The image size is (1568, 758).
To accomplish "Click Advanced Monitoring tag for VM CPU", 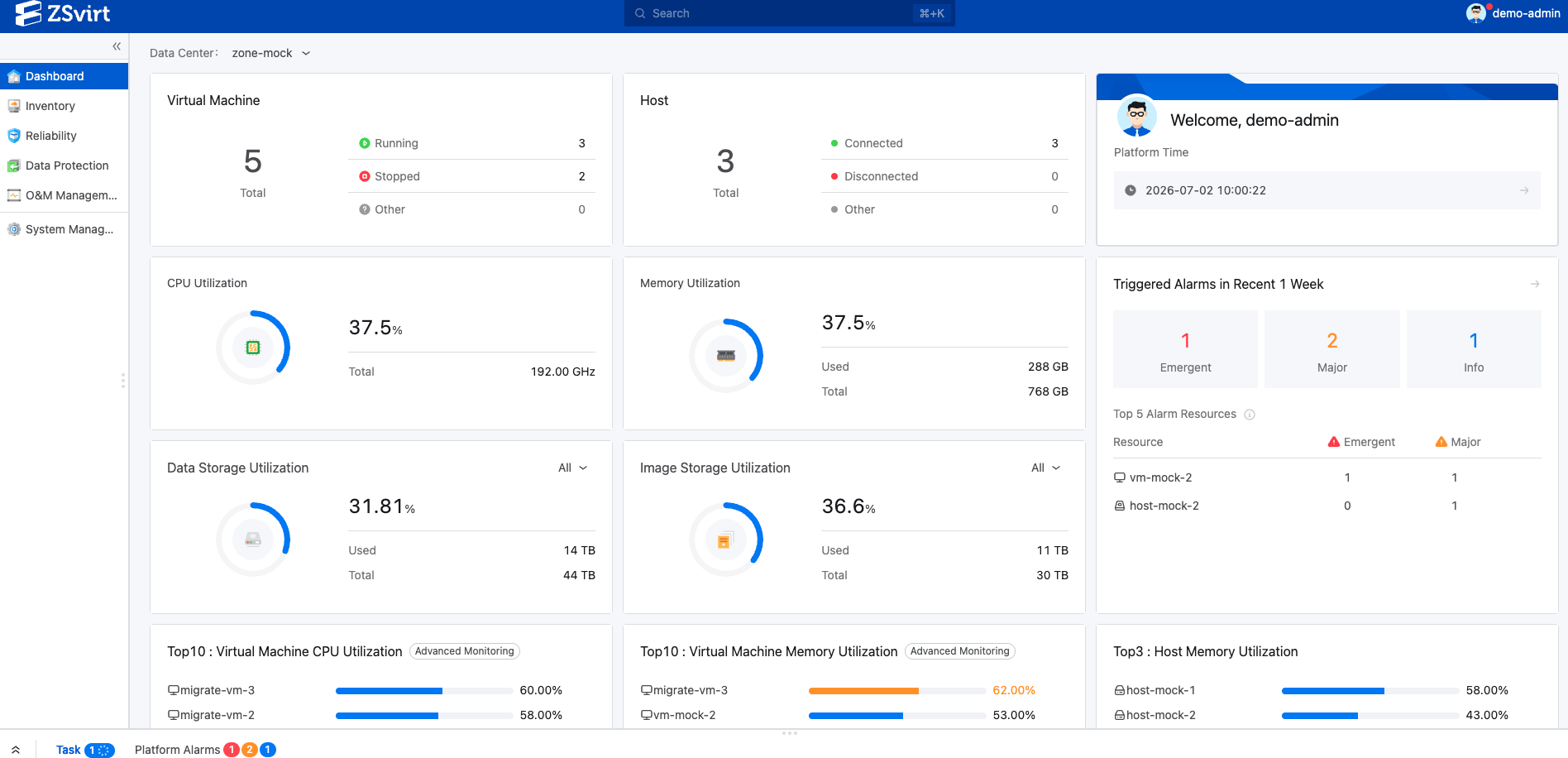I will pyautogui.click(x=465, y=651).
